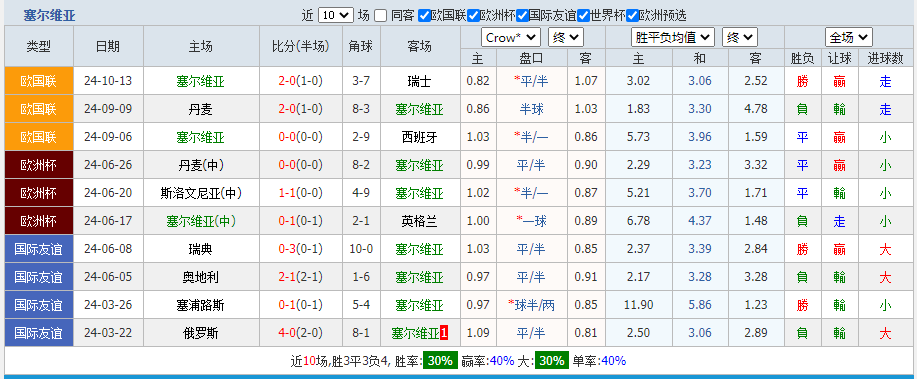Open score 2-1(2-1) of the 24-06-05 match
This screenshot has width=917, height=379.
coord(301,277)
